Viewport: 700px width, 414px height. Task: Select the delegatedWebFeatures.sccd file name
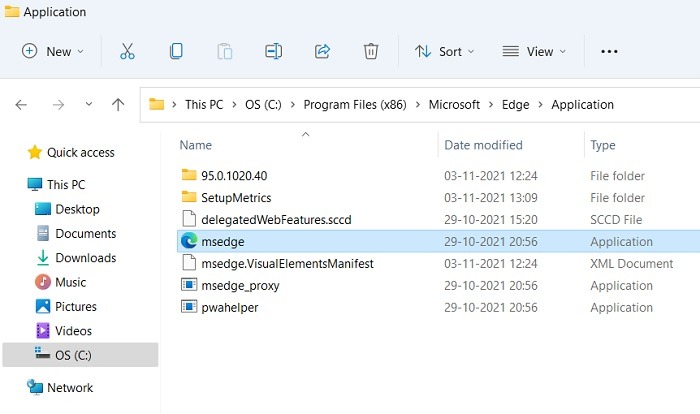(276, 220)
